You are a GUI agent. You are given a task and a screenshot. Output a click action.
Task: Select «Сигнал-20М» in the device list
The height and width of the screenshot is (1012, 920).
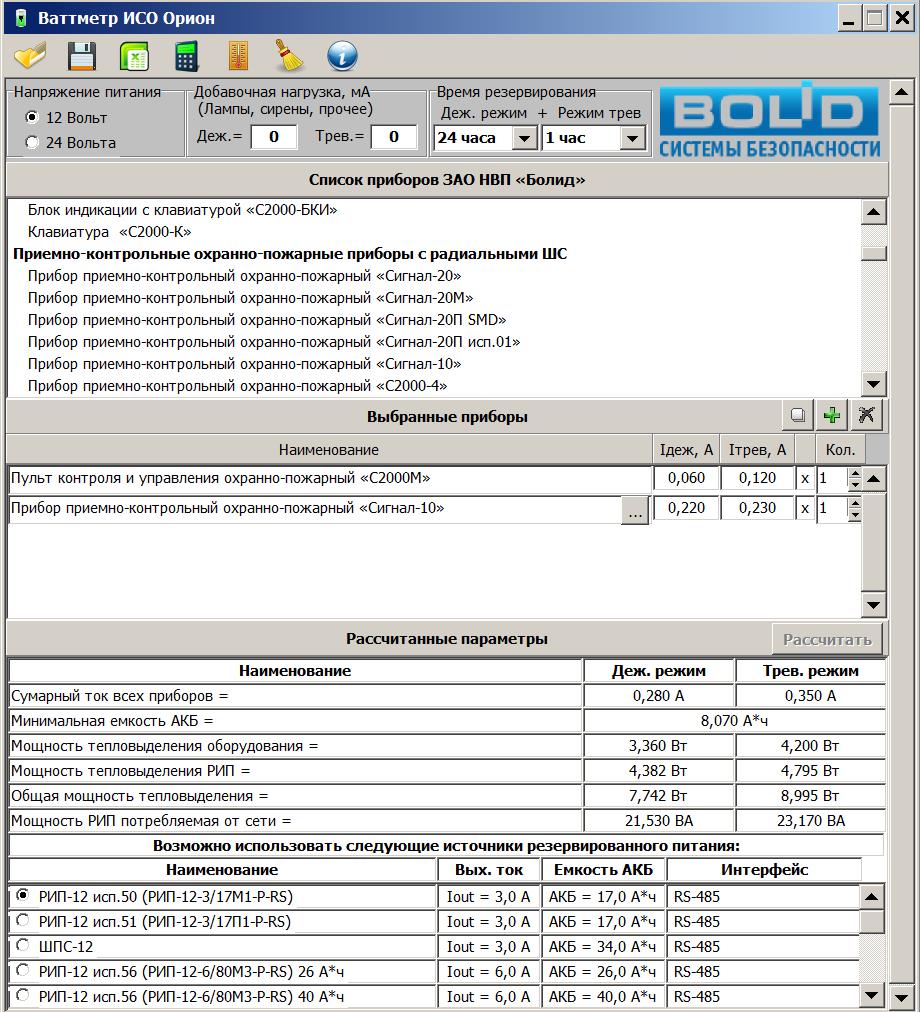click(x=250, y=298)
